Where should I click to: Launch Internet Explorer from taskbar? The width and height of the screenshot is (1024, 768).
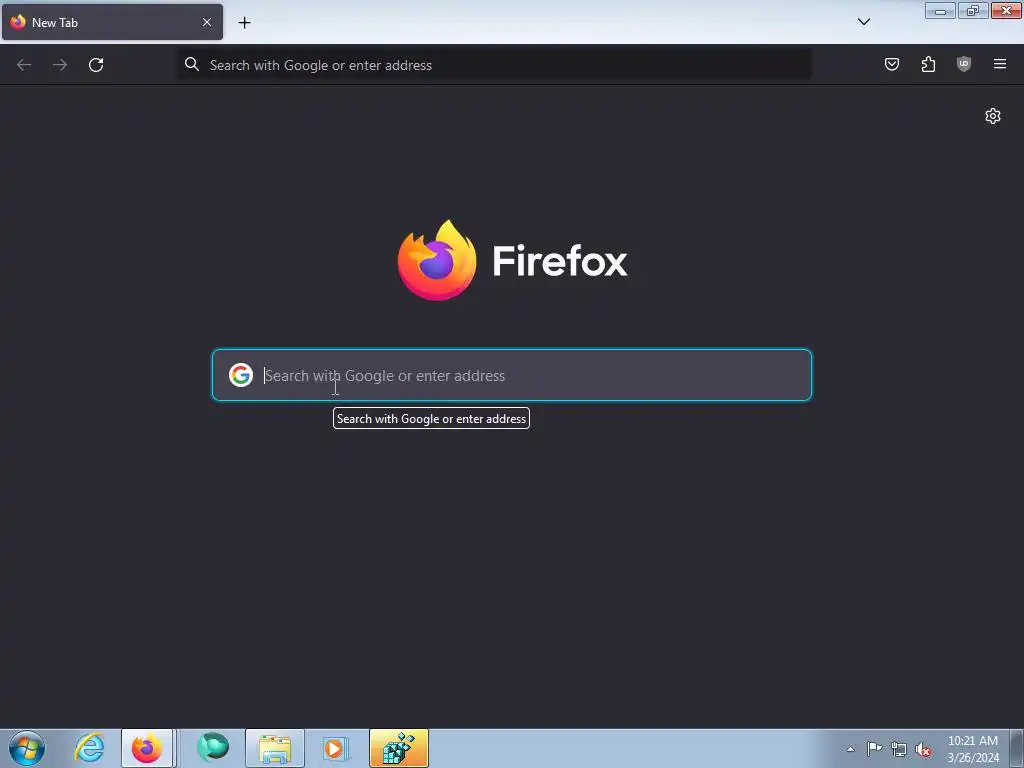[x=89, y=748]
